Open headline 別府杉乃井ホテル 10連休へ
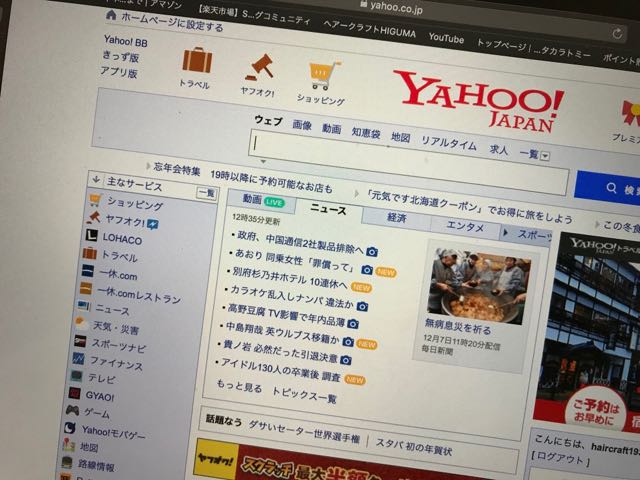Viewport: 640px width, 480px height. [289, 278]
